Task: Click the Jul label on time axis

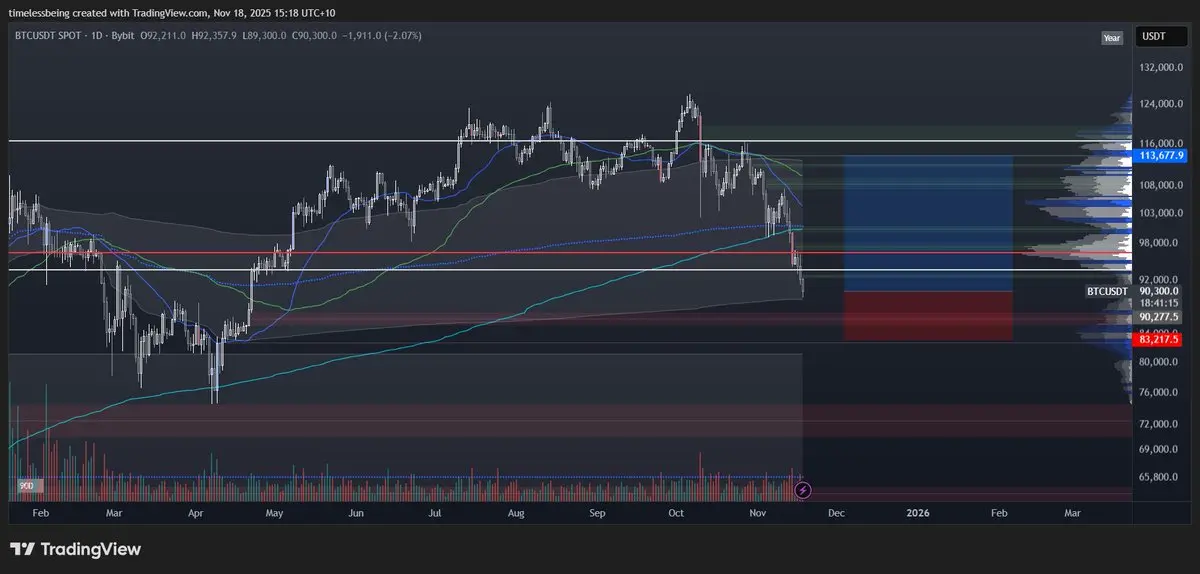Action: pyautogui.click(x=434, y=512)
